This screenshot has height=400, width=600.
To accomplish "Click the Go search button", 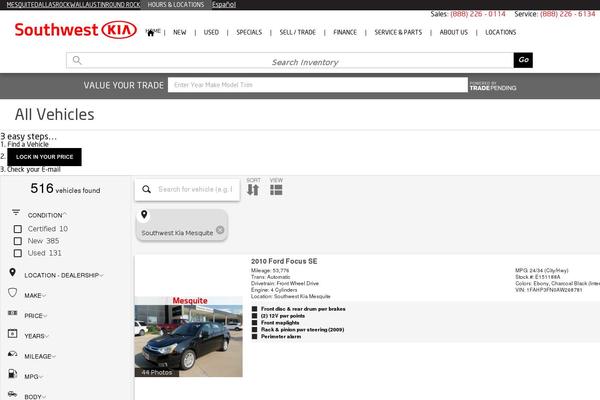I will click(523, 60).
